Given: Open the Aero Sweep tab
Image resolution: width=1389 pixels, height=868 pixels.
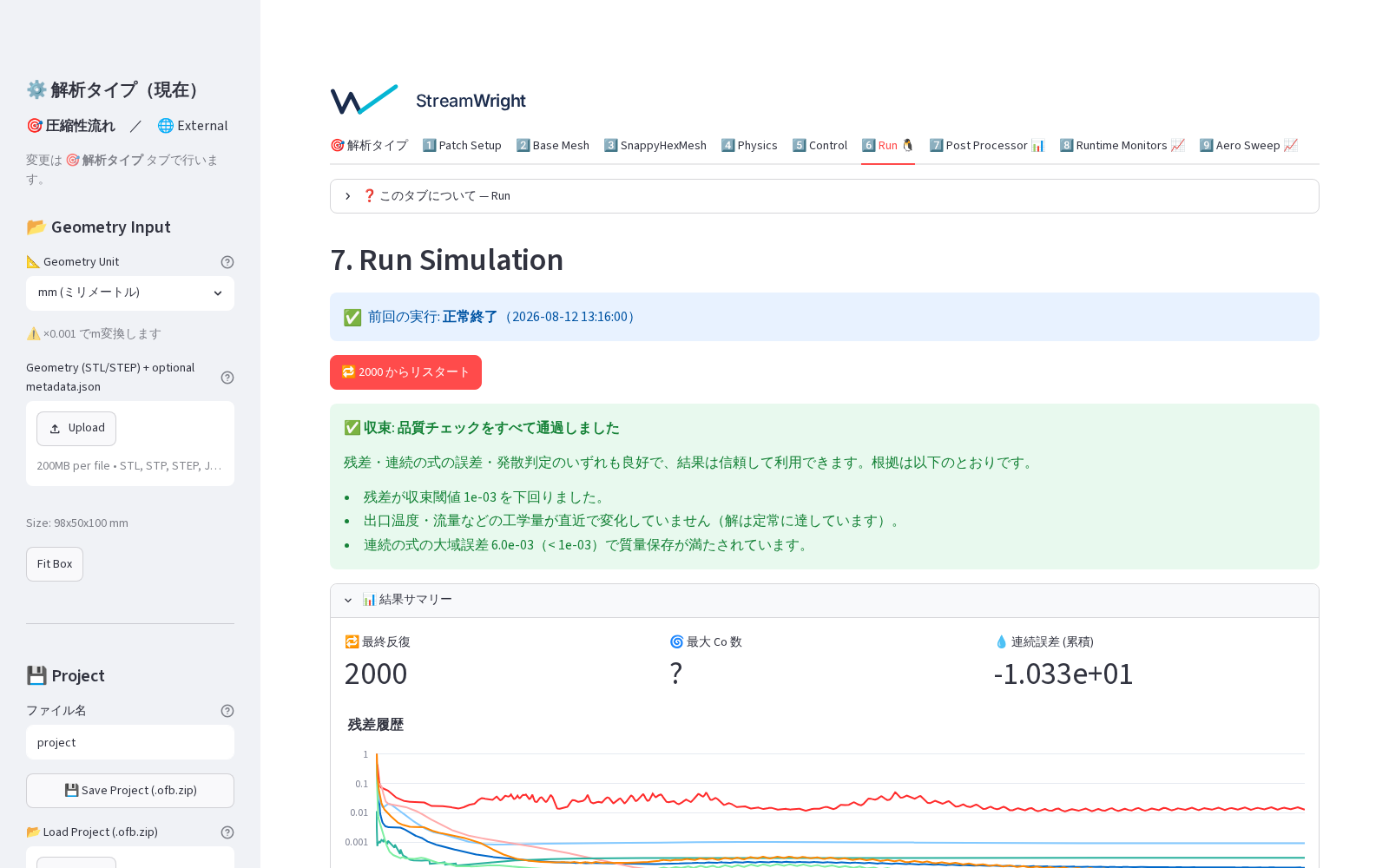Looking at the screenshot, I should tap(1248, 146).
